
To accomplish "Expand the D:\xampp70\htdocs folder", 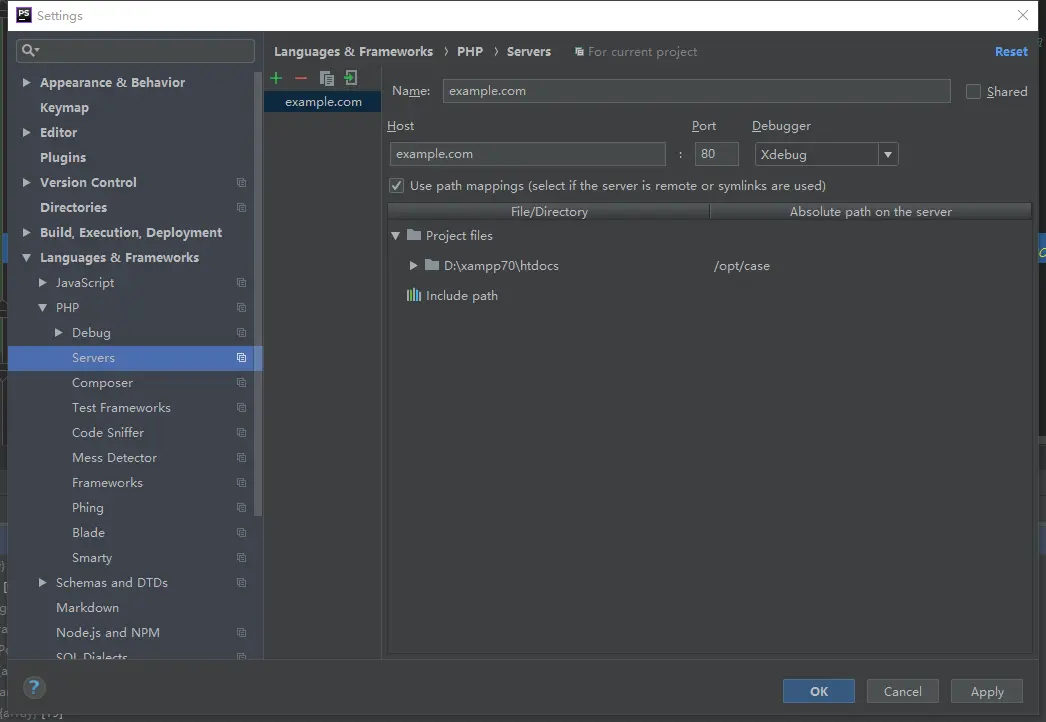I will (413, 266).
